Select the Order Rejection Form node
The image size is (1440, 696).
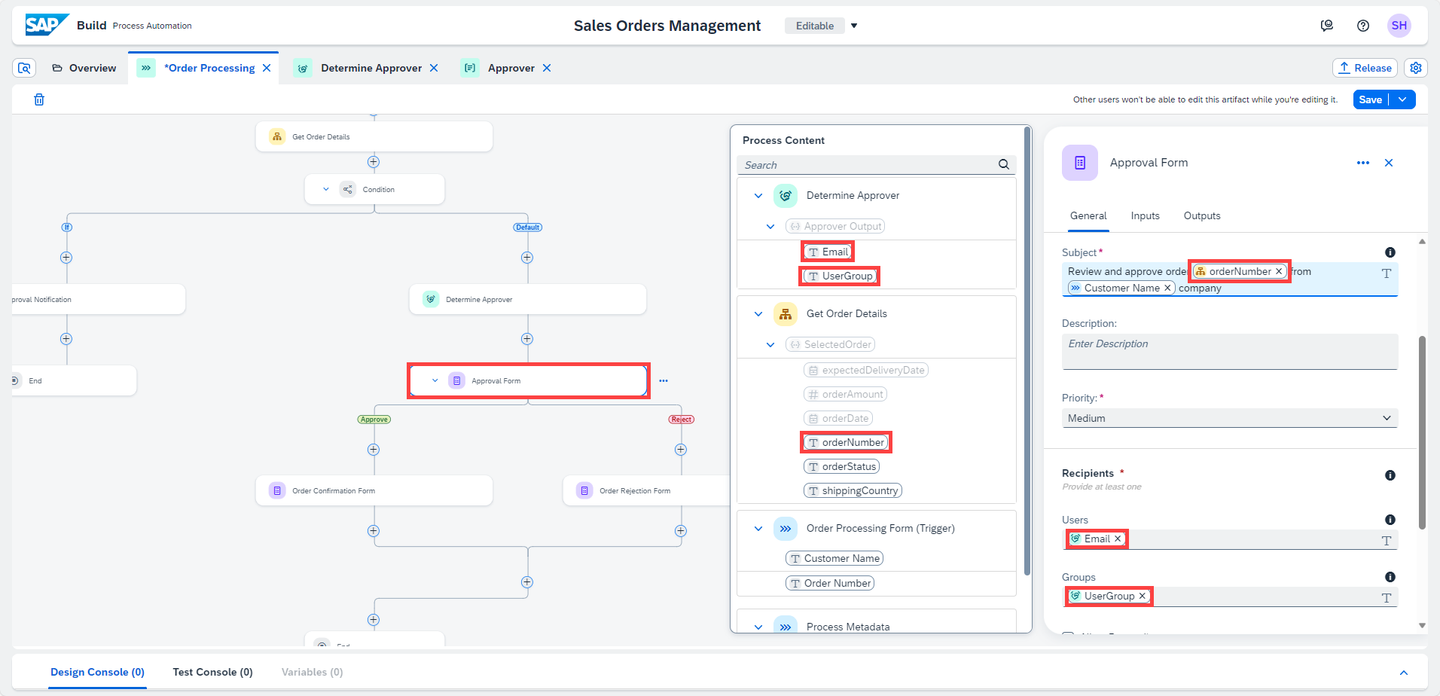[x=646, y=490]
